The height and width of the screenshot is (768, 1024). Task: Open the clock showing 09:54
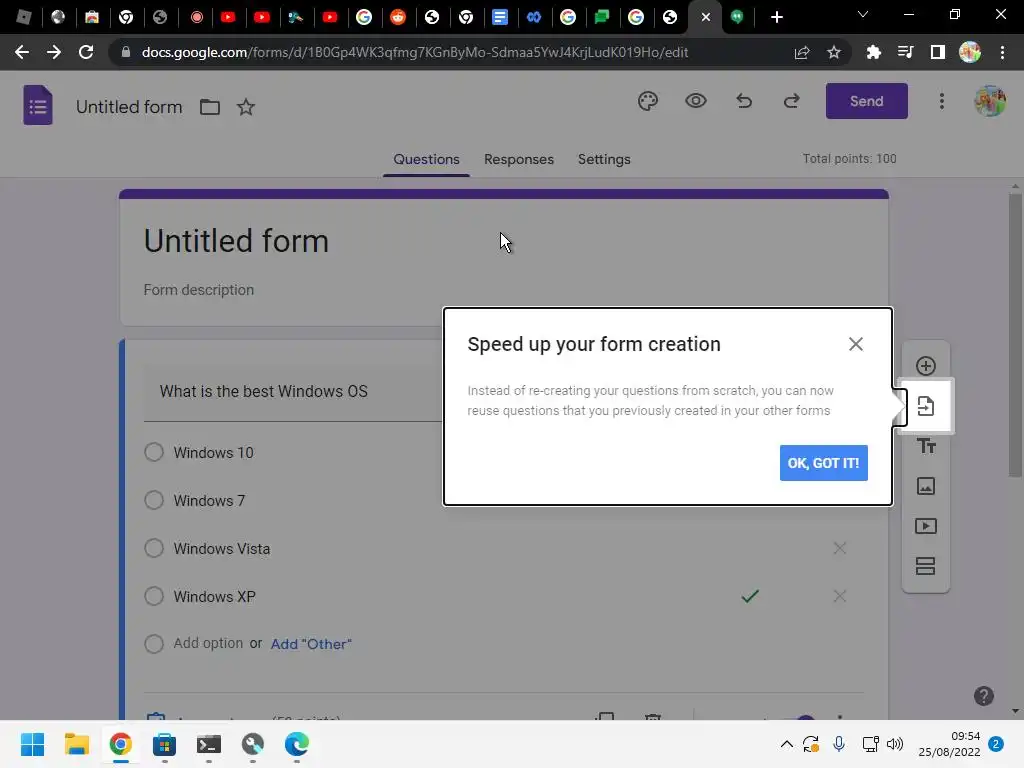(949, 744)
